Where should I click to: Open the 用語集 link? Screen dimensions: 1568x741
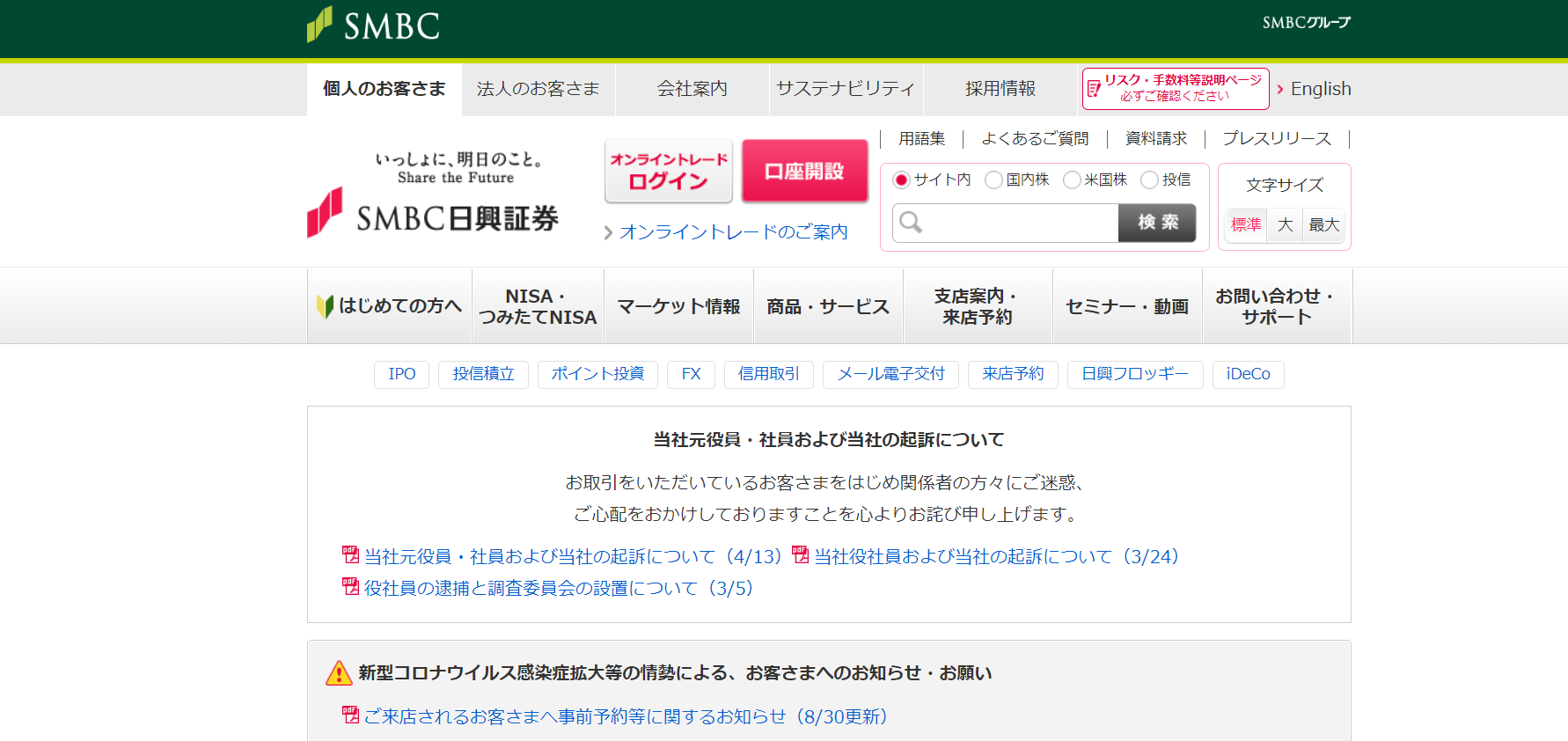[x=922, y=139]
